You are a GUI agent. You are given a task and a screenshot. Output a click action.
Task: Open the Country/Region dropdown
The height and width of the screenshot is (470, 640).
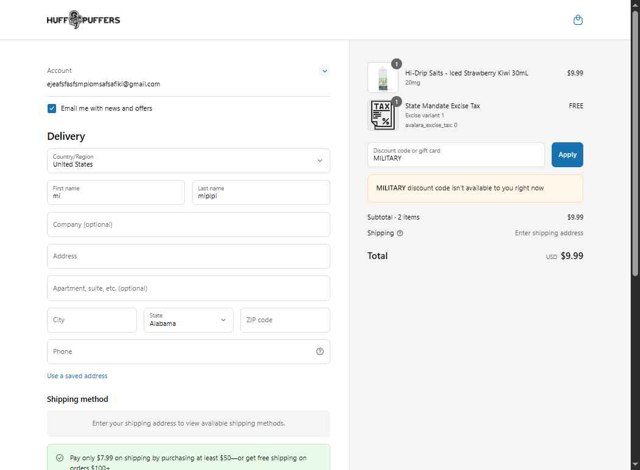[188, 160]
